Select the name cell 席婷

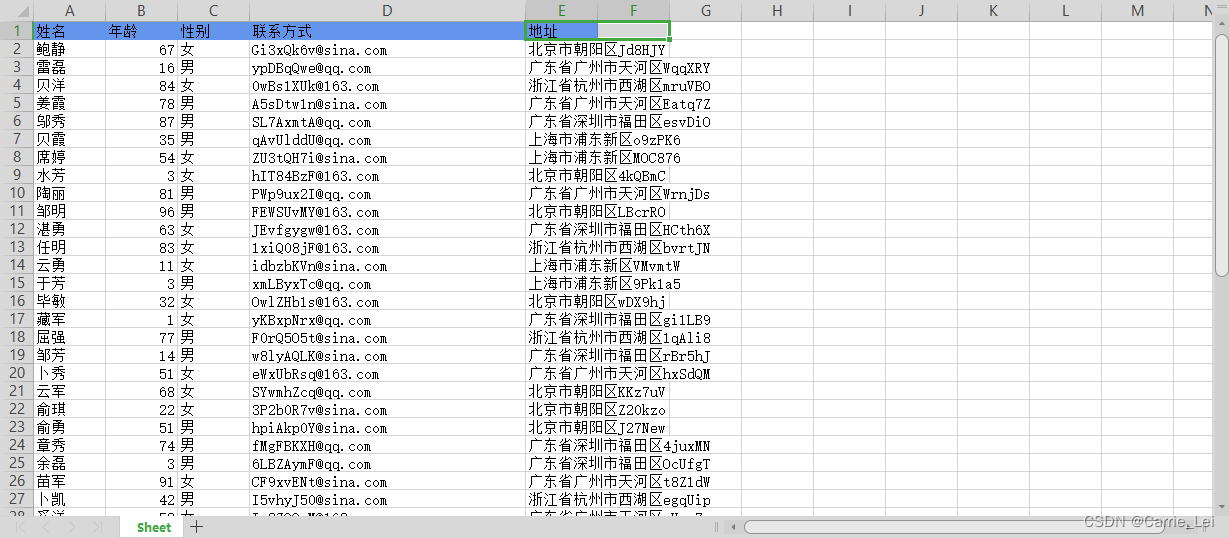click(x=69, y=157)
